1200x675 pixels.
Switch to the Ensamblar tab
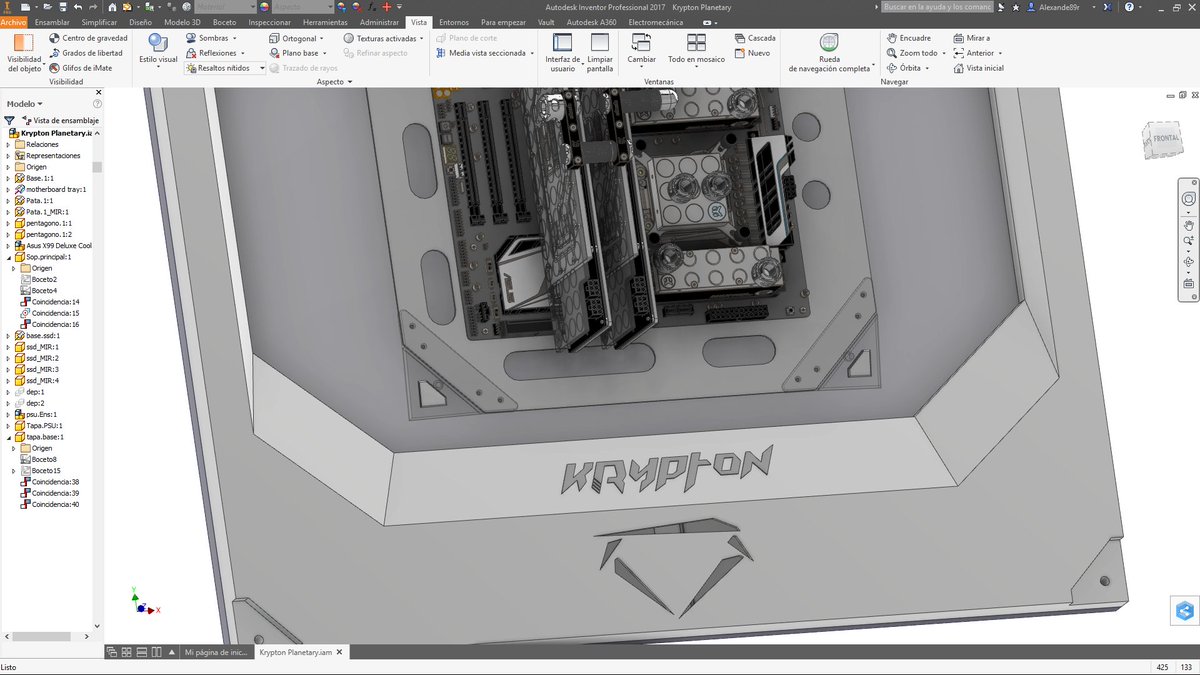(53, 21)
